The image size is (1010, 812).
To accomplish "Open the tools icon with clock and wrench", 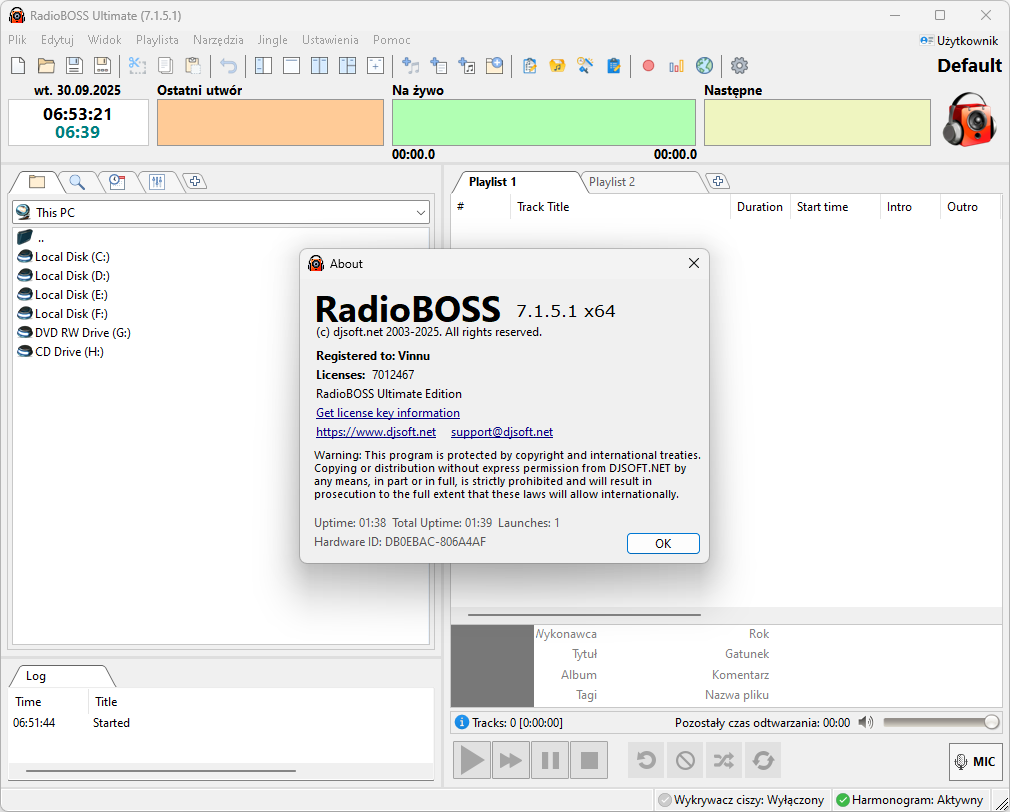I will (x=586, y=66).
